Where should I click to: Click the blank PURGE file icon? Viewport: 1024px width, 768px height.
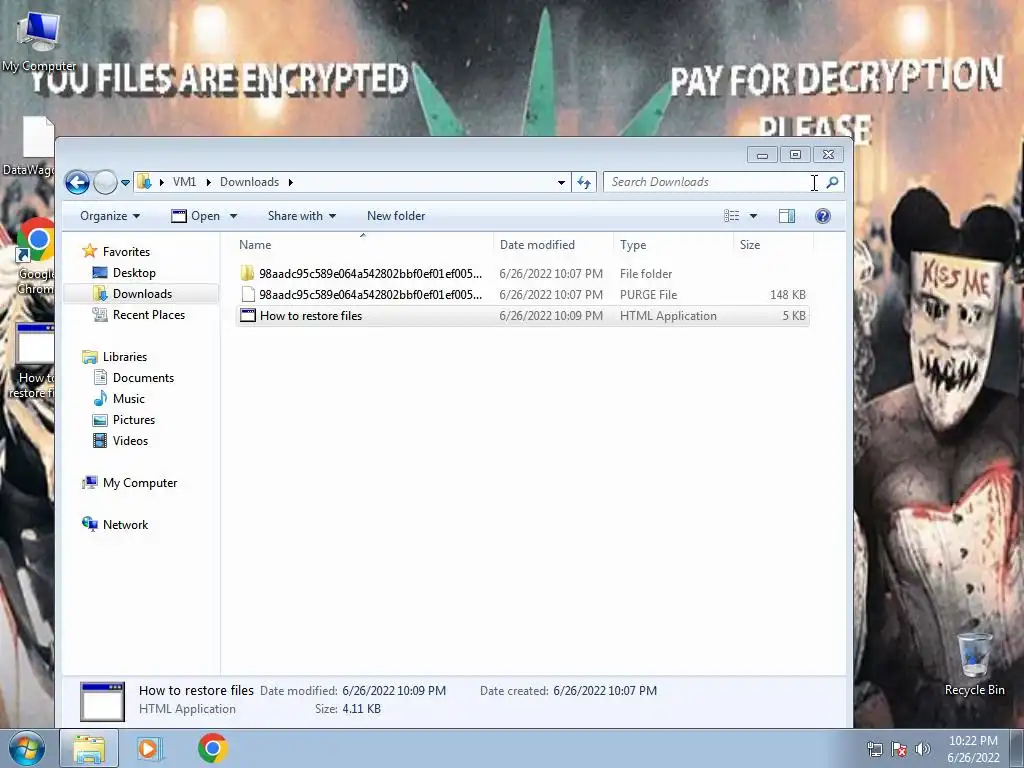(x=248, y=295)
